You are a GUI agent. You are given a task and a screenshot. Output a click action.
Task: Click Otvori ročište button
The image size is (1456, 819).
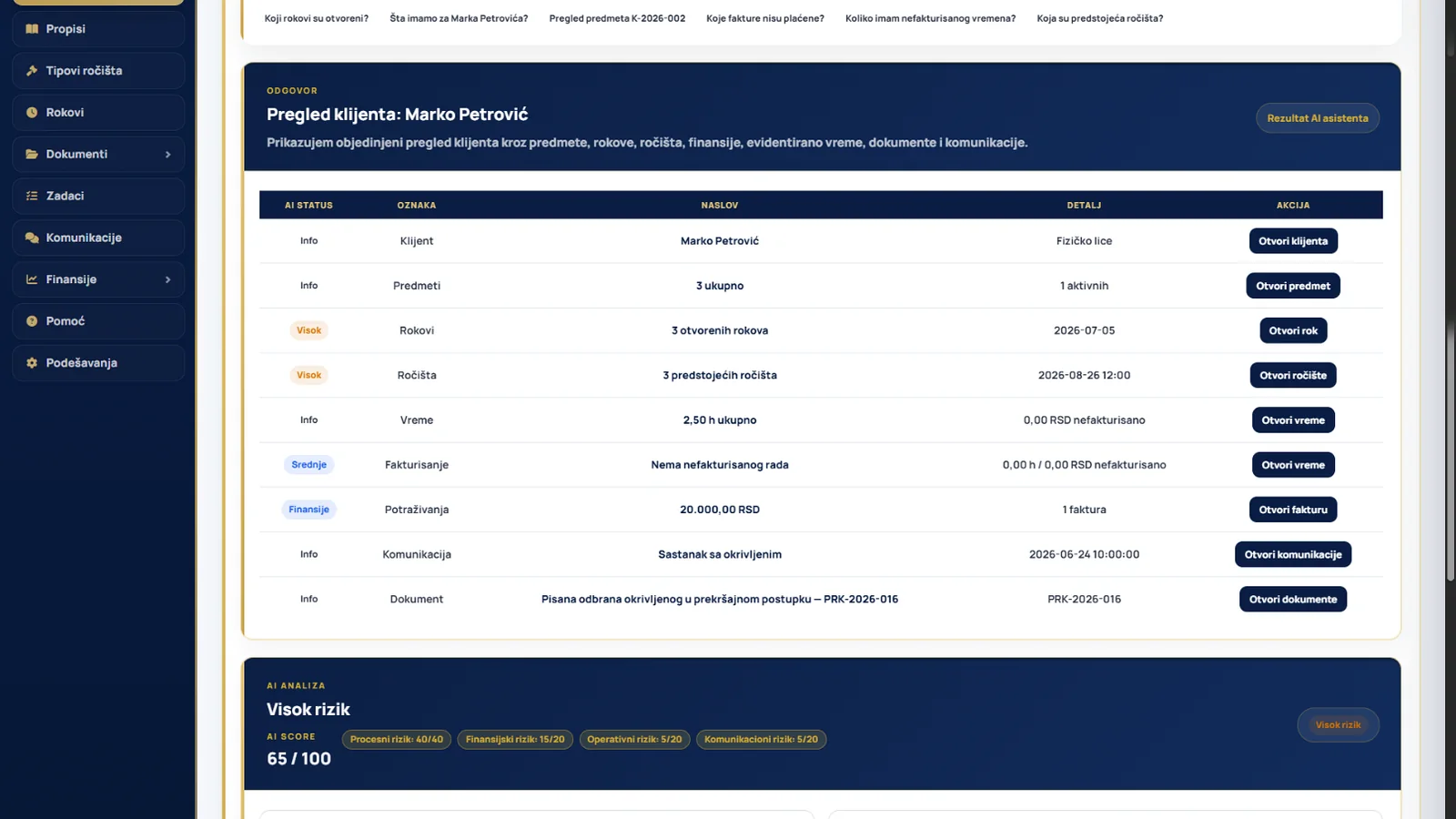point(1293,375)
